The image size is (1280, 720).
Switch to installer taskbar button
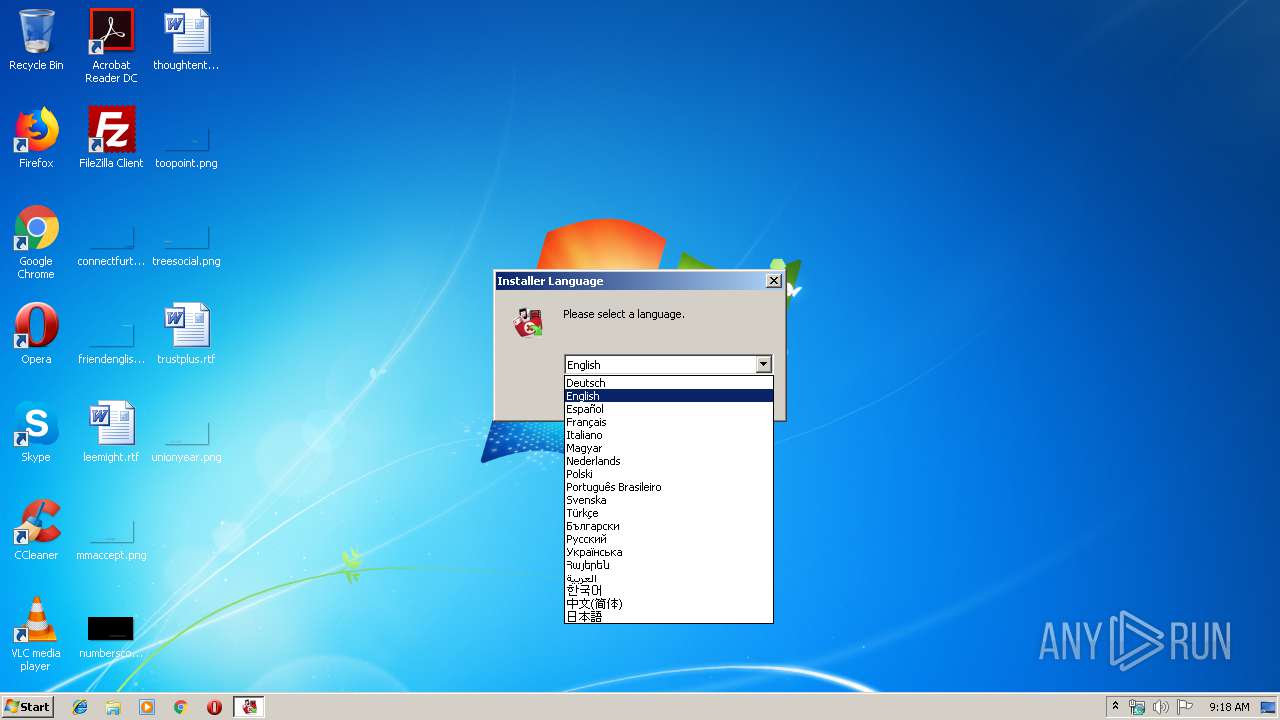coord(249,707)
